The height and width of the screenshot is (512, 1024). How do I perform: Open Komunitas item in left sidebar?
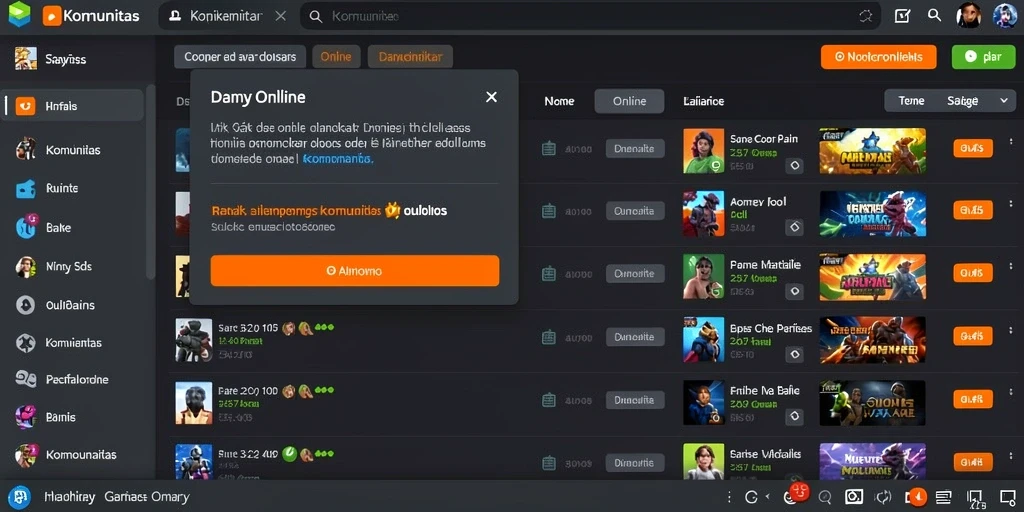[x=72, y=150]
